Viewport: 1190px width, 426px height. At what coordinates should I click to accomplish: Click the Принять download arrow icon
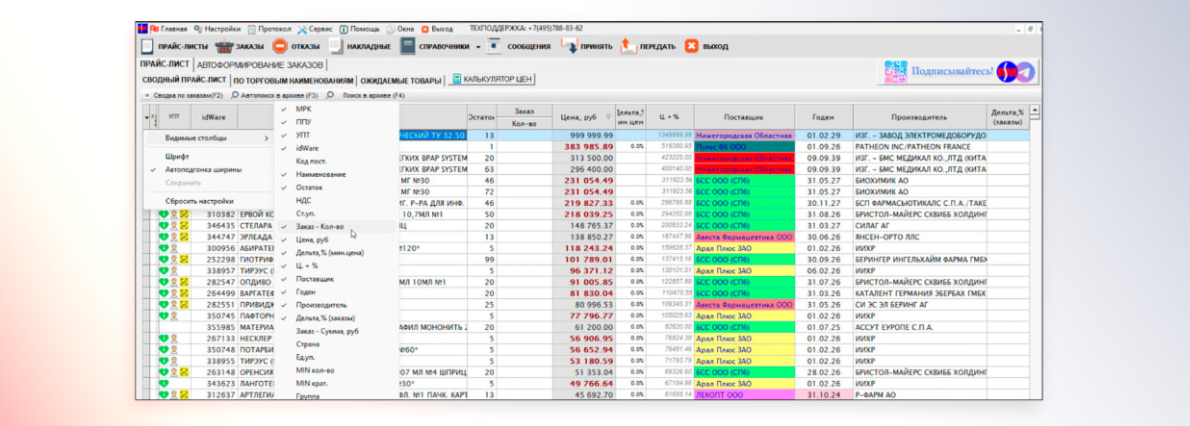pos(569,46)
